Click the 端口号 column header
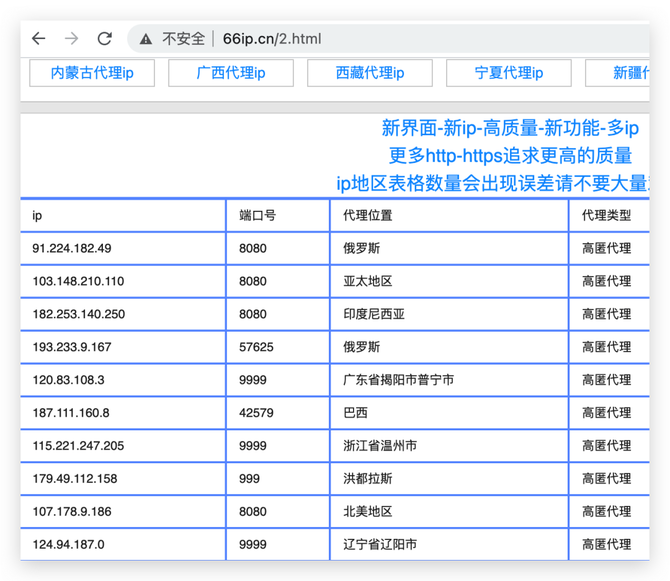 point(258,215)
